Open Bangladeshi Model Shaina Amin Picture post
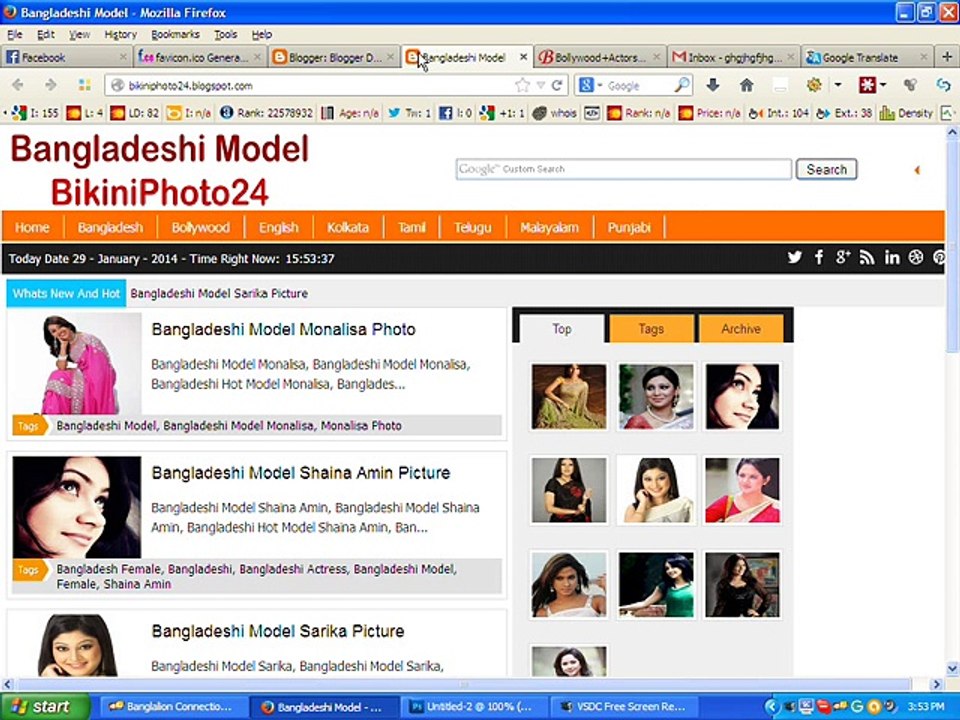Screen dimensions: 960x720 tap(301, 473)
